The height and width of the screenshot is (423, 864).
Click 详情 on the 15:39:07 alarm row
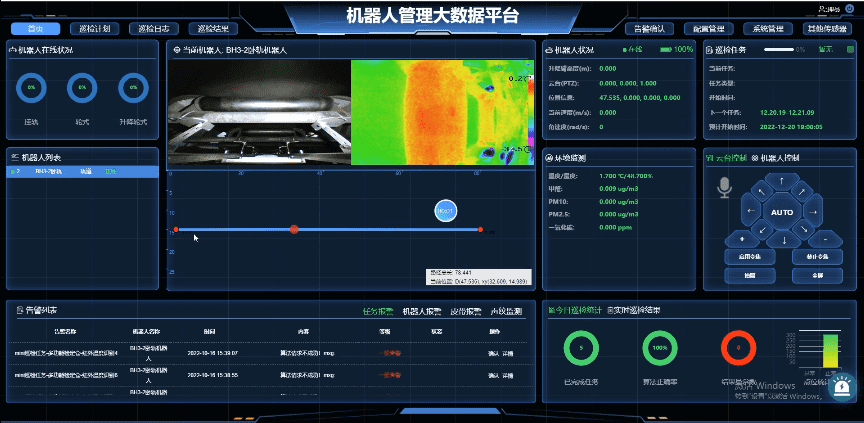(x=507, y=353)
